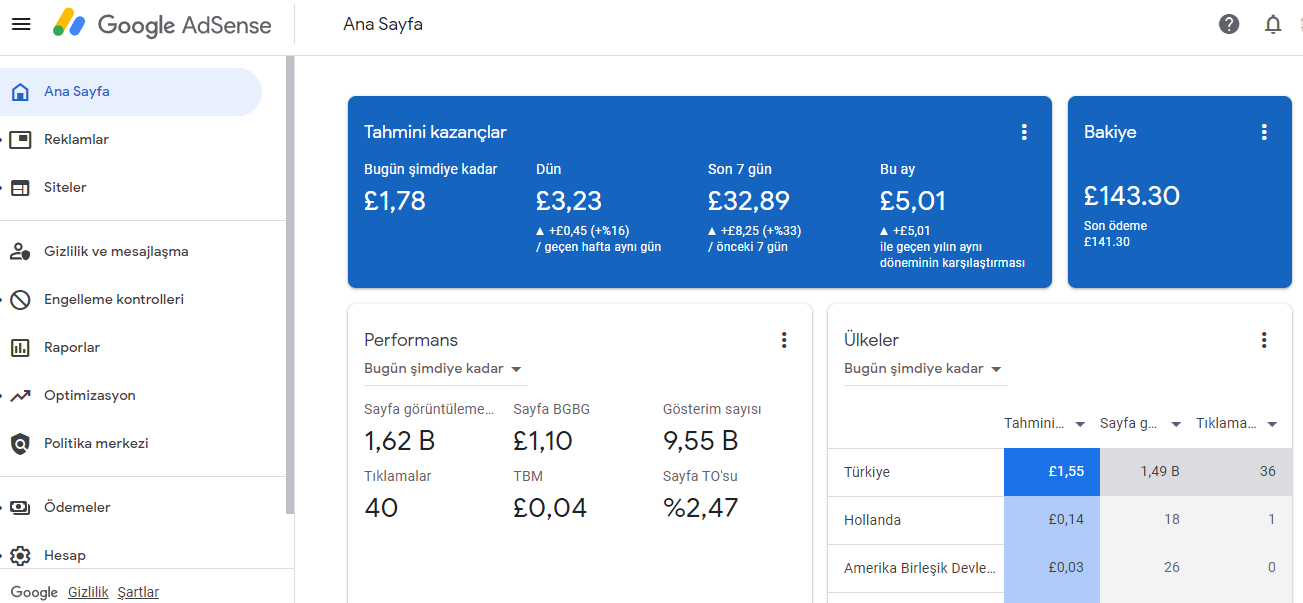Select the Hollanda country row
The image size is (1303, 603).
(1060, 520)
